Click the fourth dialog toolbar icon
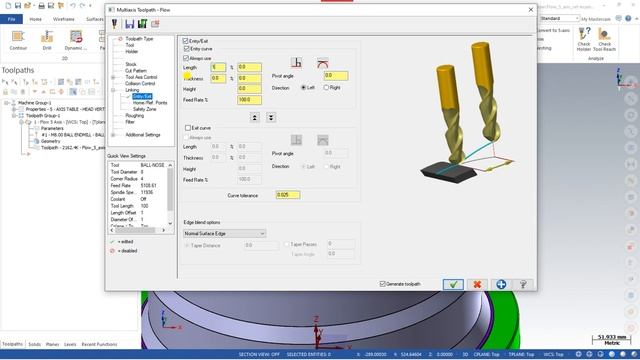Image resolution: width=640 pixels, height=360 pixels. pos(155,24)
